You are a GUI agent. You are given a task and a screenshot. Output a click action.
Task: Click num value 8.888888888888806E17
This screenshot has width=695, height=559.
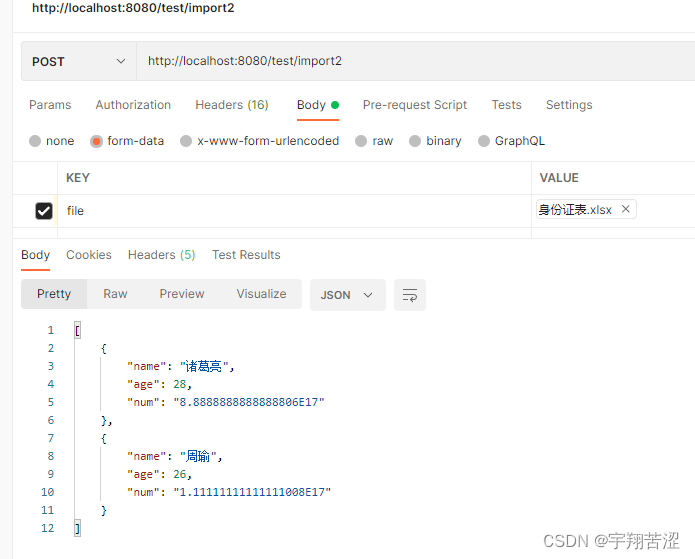(x=249, y=403)
